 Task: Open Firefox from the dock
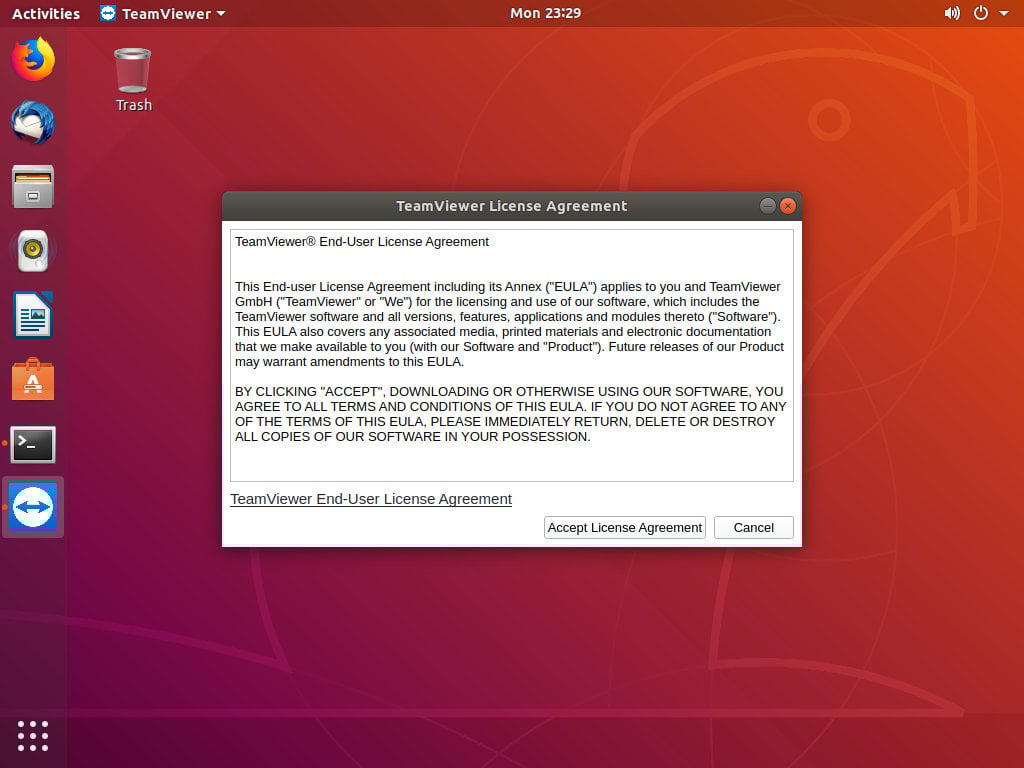33,59
